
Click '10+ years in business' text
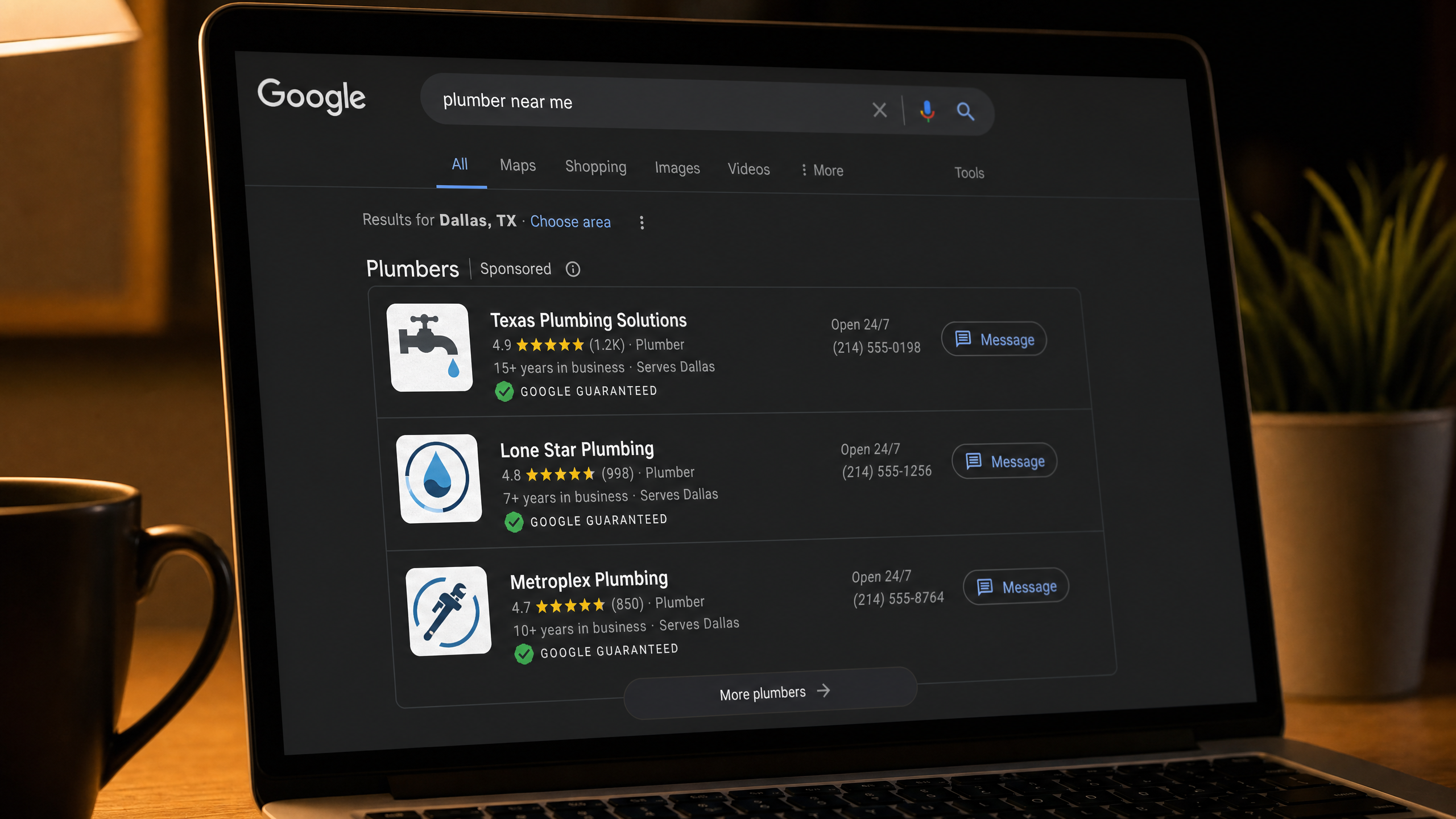point(580,628)
